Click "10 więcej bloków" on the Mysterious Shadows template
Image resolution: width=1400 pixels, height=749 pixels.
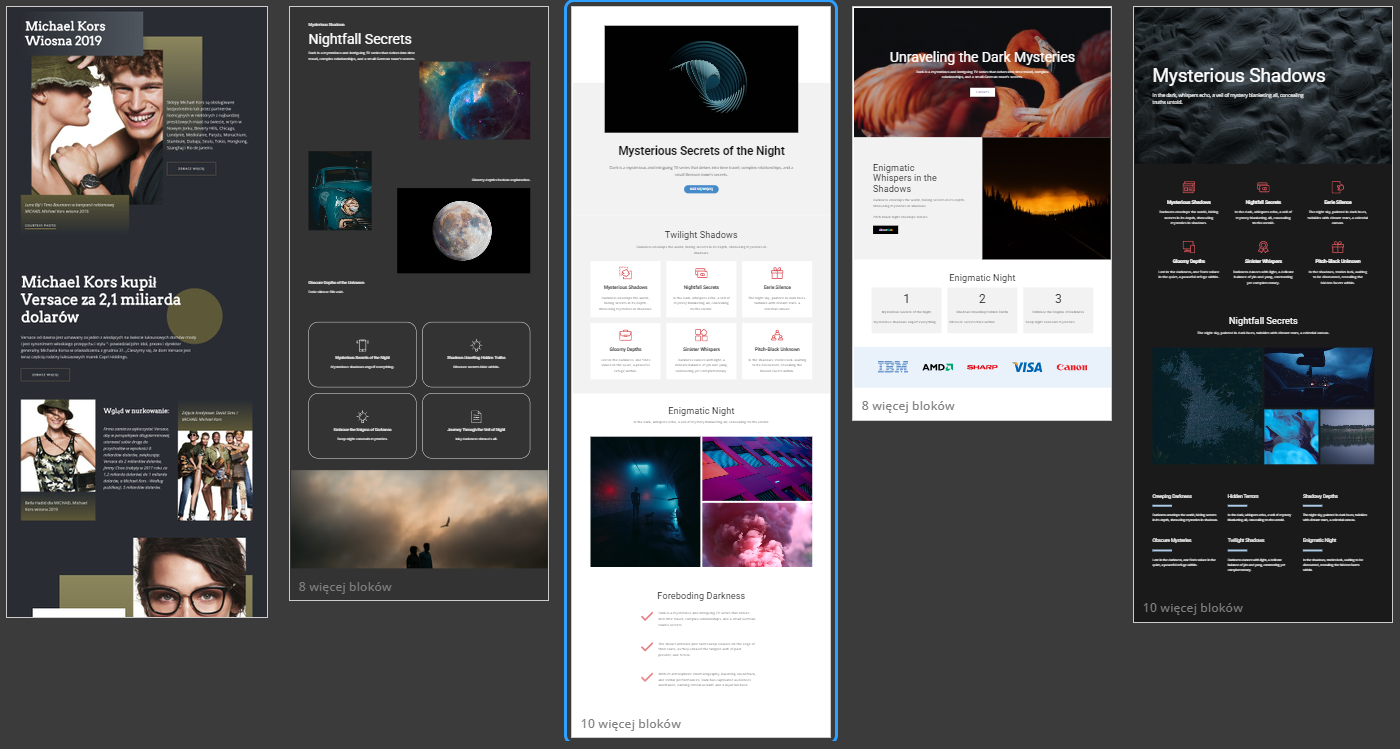(x=1192, y=607)
